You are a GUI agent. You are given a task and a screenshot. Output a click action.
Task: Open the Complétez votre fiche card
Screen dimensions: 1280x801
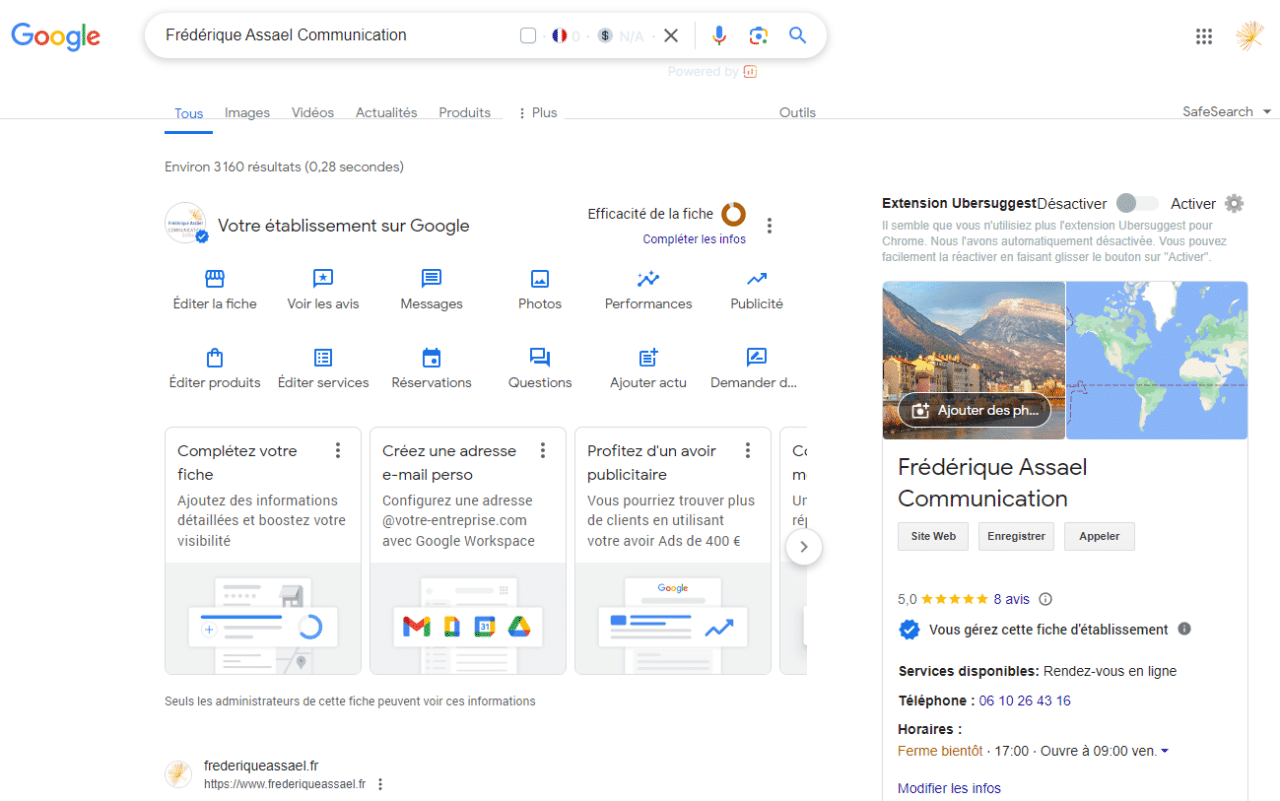tap(263, 551)
